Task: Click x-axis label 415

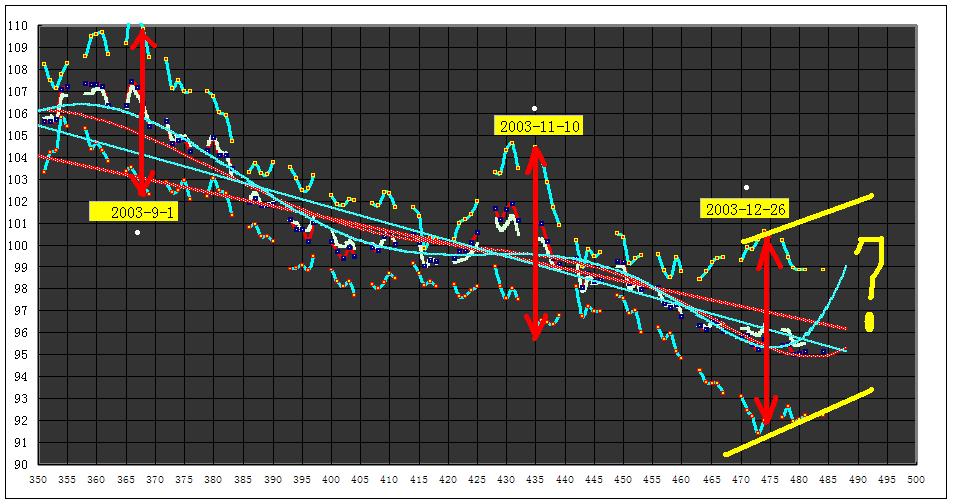Action: [418, 480]
